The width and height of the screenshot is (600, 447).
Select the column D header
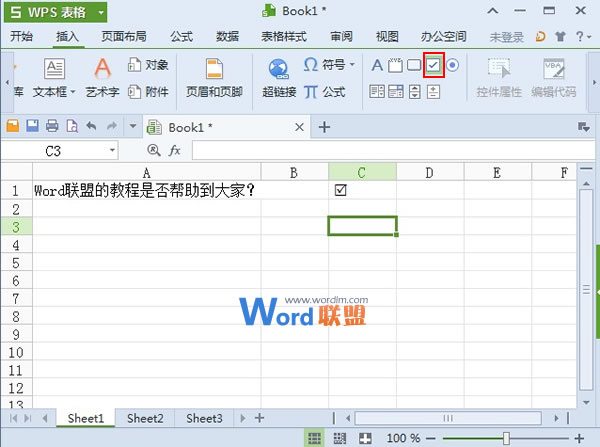430,171
